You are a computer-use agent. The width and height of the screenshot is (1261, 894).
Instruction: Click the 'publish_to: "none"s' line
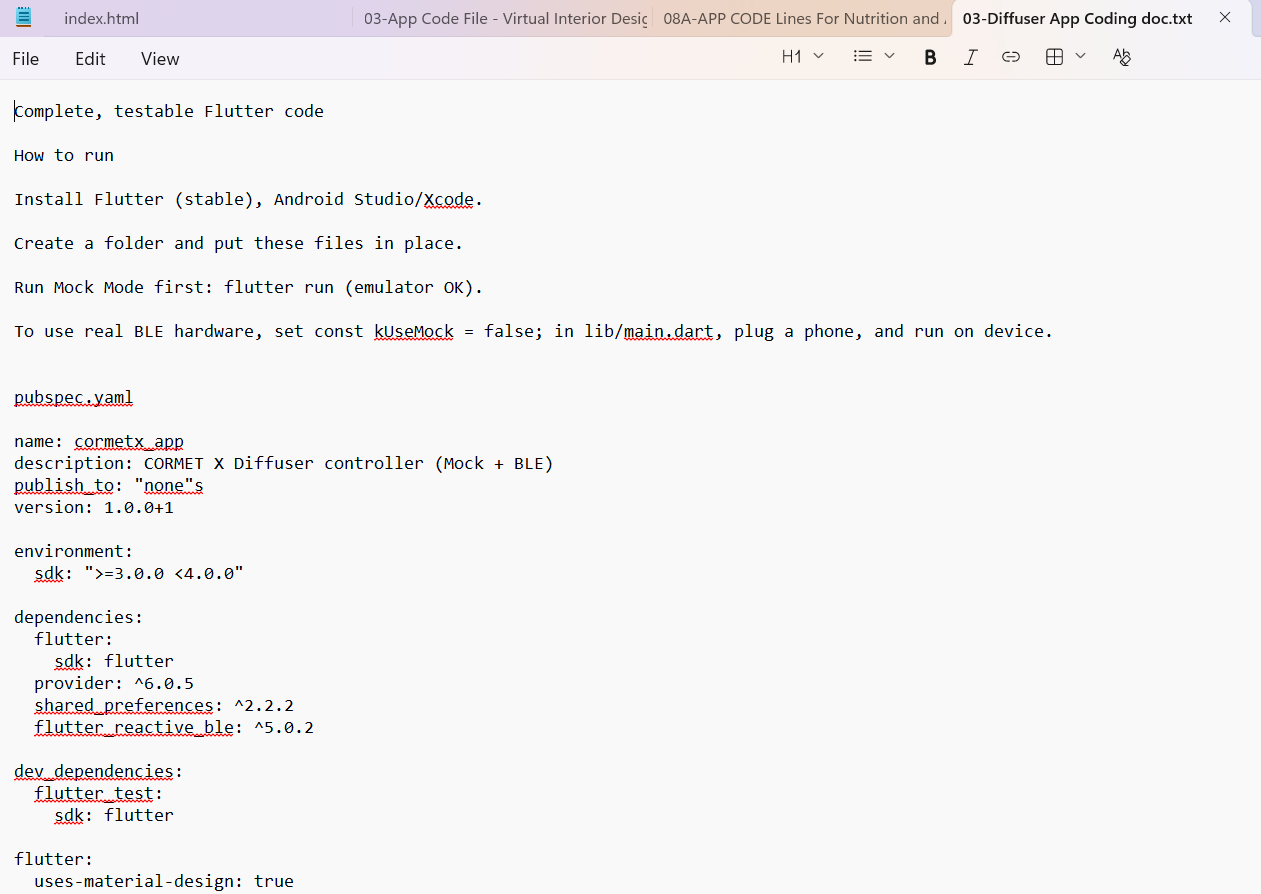pos(109,485)
